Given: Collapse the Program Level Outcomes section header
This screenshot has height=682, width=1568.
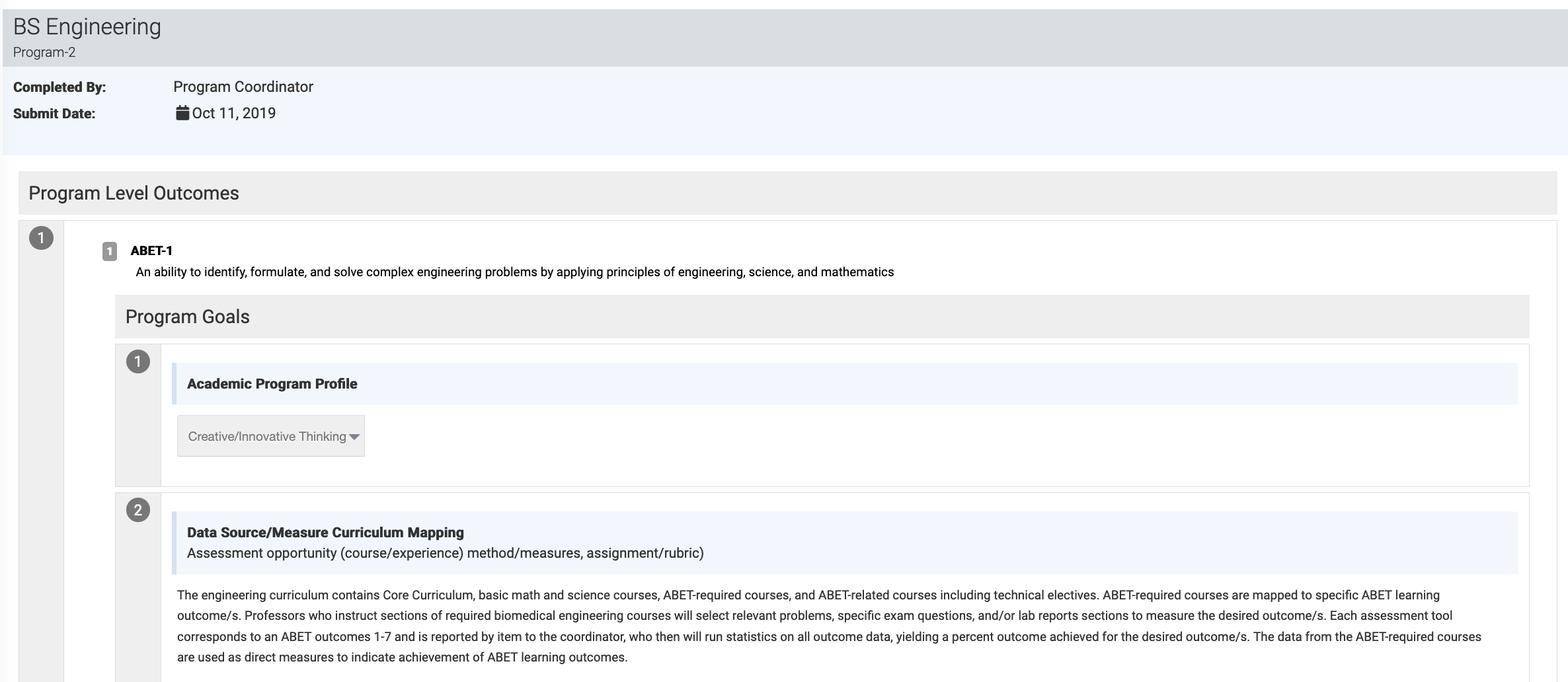Looking at the screenshot, I should click(134, 193).
